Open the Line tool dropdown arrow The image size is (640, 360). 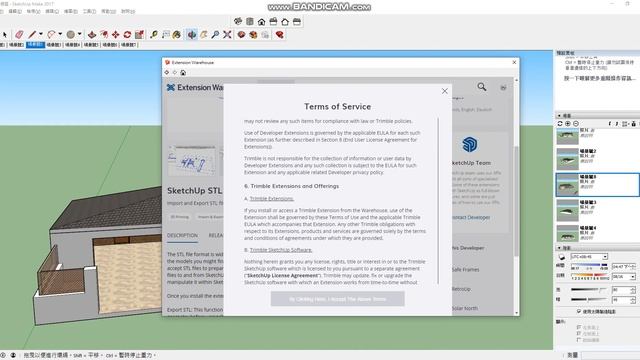pyautogui.click(x=40, y=34)
